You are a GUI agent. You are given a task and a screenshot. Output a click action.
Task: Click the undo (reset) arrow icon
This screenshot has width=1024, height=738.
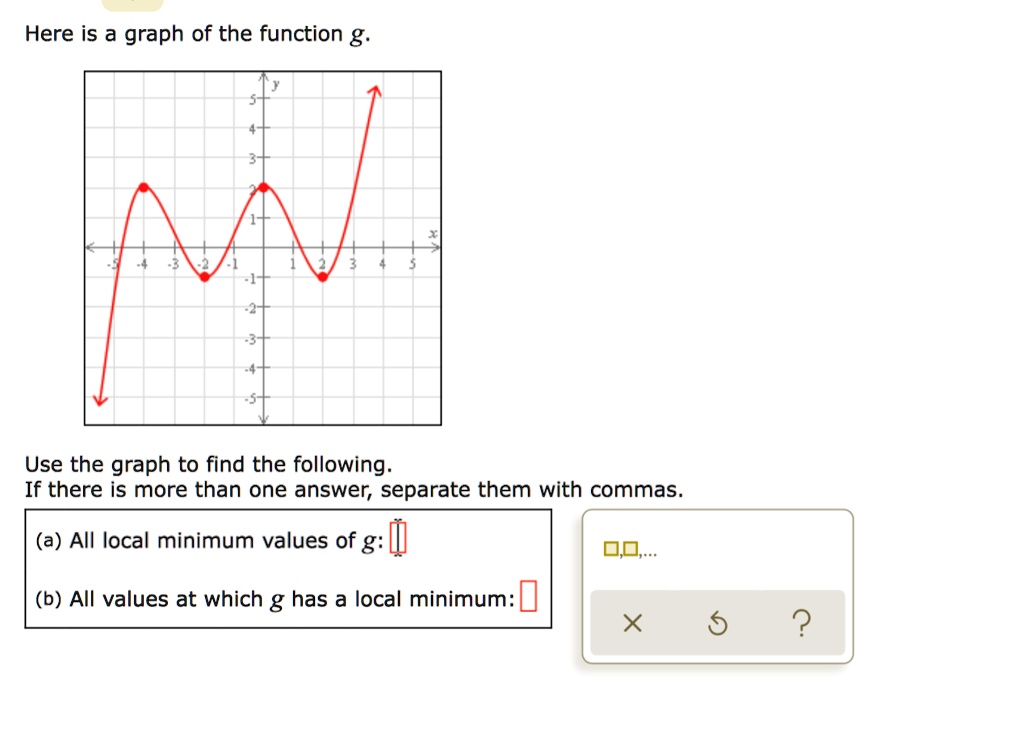pyautogui.click(x=717, y=622)
